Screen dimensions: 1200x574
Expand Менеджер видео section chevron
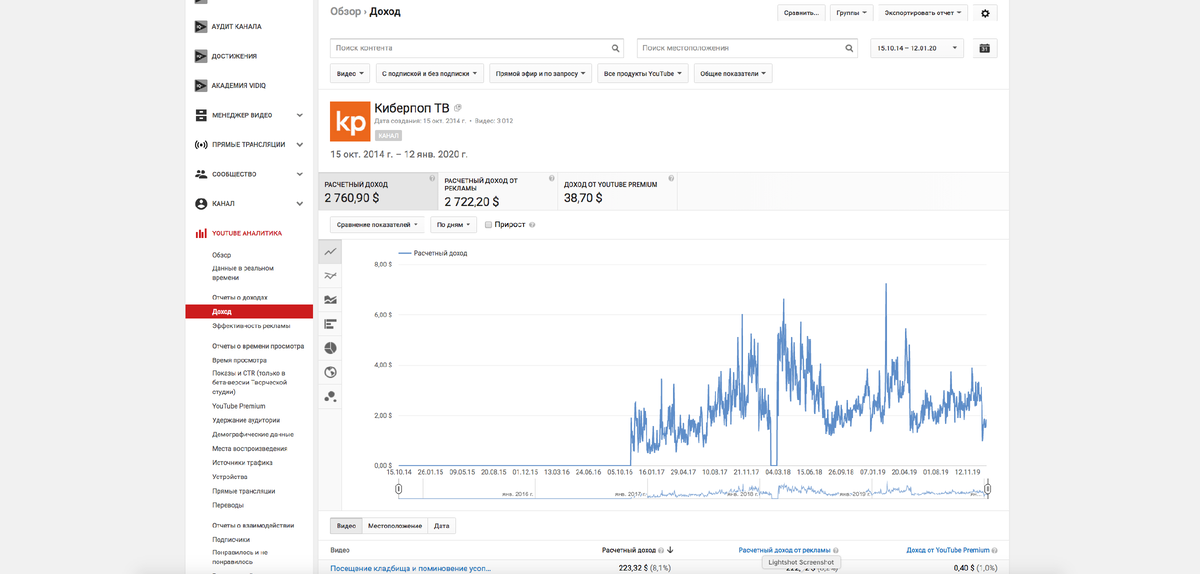coord(300,115)
